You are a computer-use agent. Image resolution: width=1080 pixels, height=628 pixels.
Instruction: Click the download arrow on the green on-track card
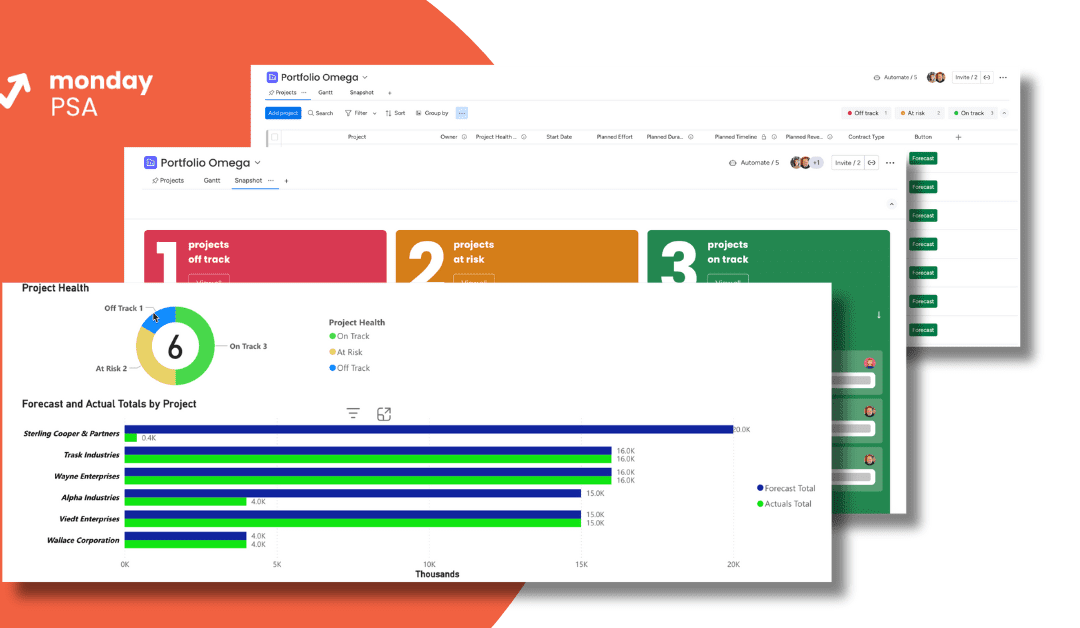click(878, 315)
